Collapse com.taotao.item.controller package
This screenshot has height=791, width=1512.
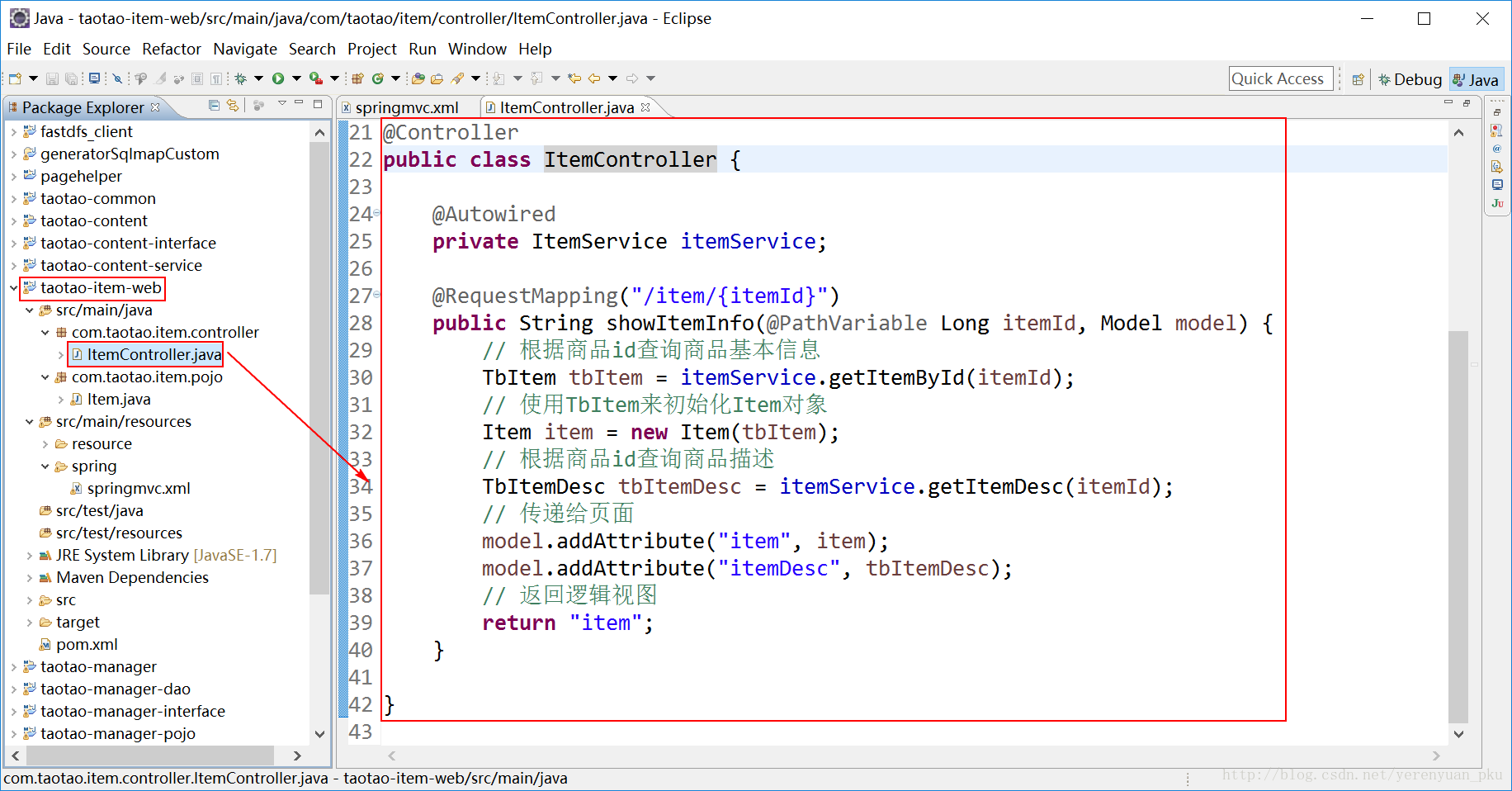point(45,332)
